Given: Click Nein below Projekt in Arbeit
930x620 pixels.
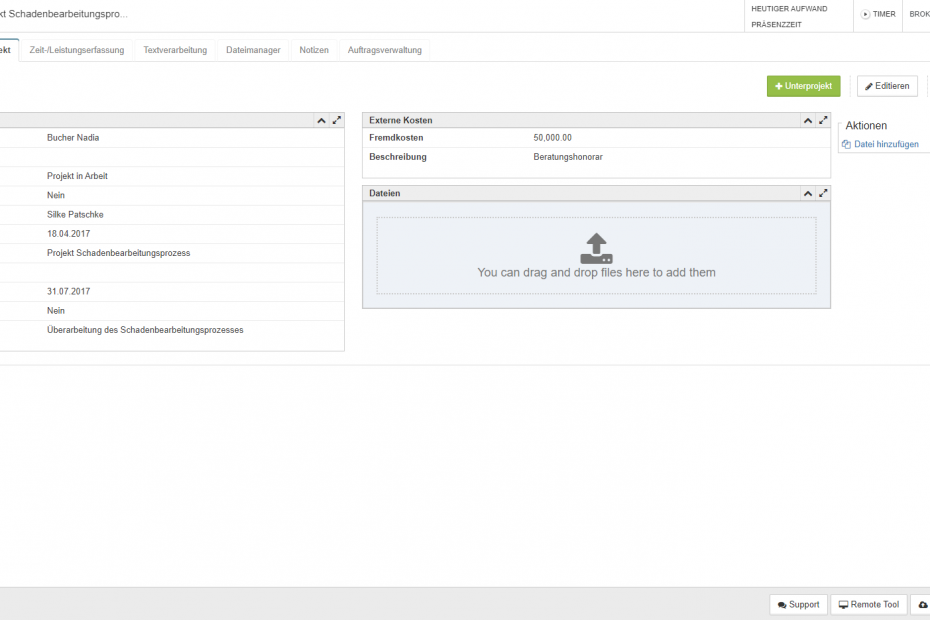Looking at the screenshot, I should click(x=56, y=195).
